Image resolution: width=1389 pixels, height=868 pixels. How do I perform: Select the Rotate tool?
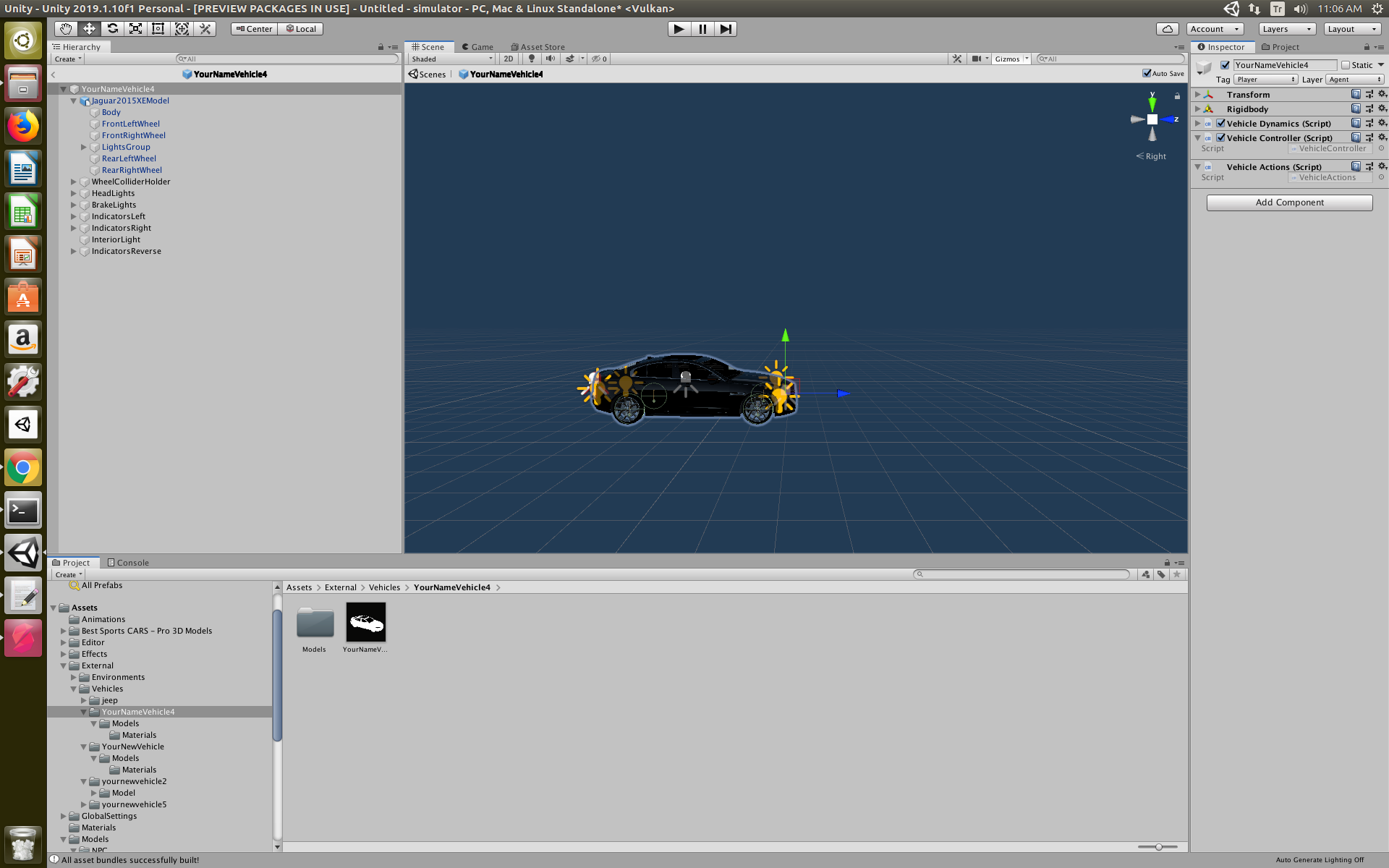coord(112,29)
